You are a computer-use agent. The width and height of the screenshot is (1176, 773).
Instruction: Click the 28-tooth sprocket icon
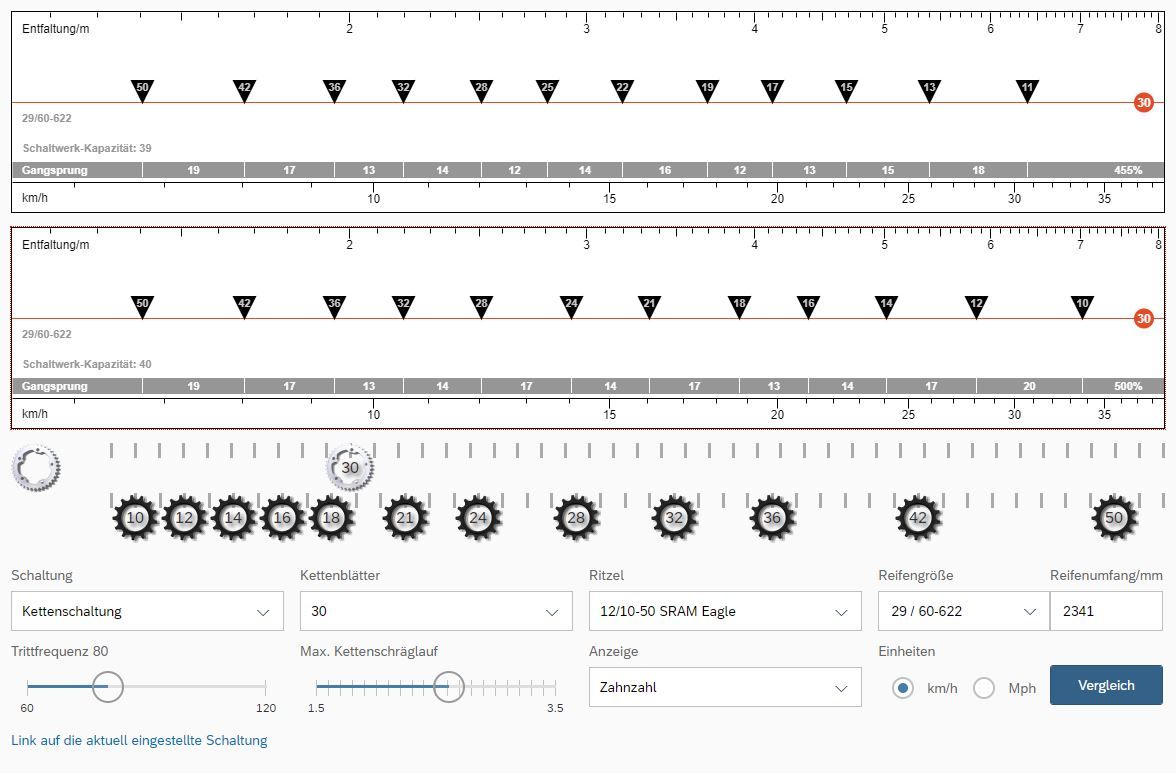(576, 518)
